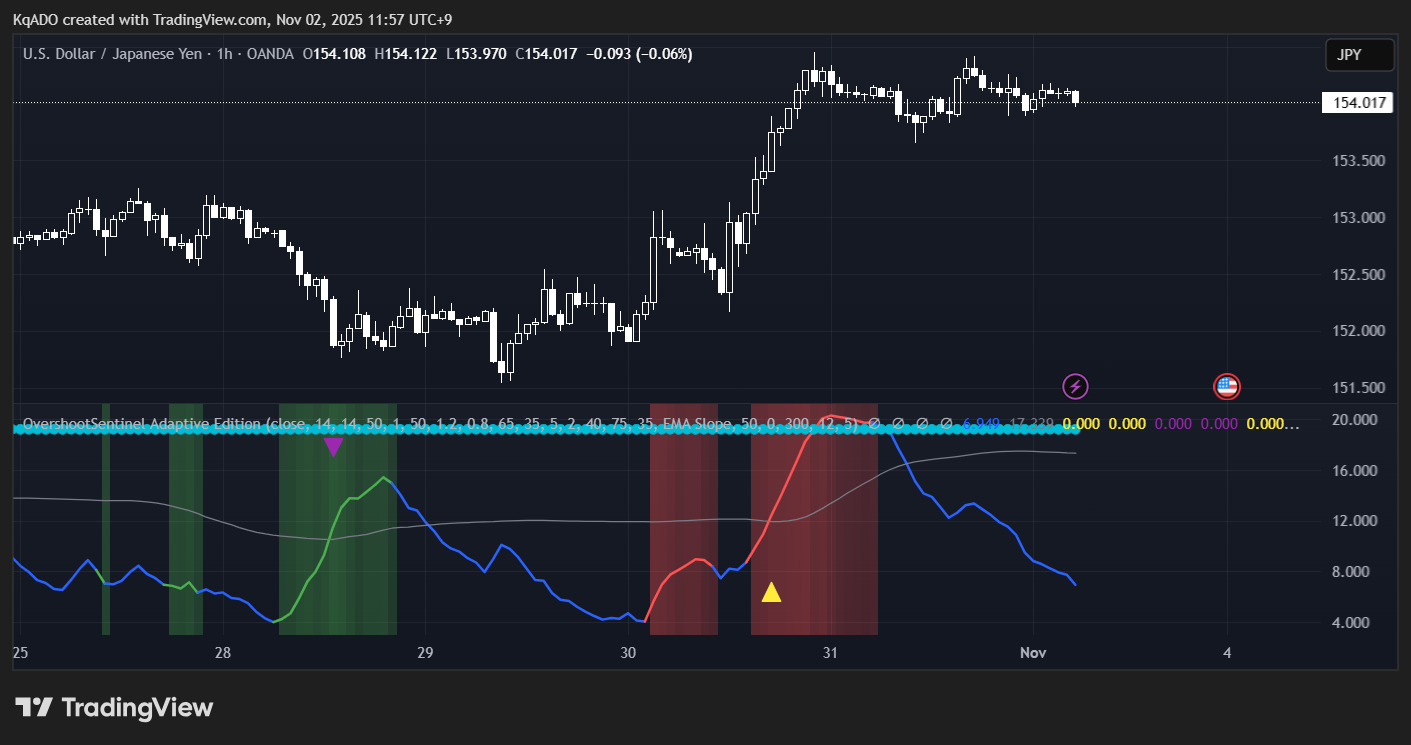Screen dimensions: 1411x745
Task: Click the purple down-triangle signal marker
Action: tap(333, 447)
